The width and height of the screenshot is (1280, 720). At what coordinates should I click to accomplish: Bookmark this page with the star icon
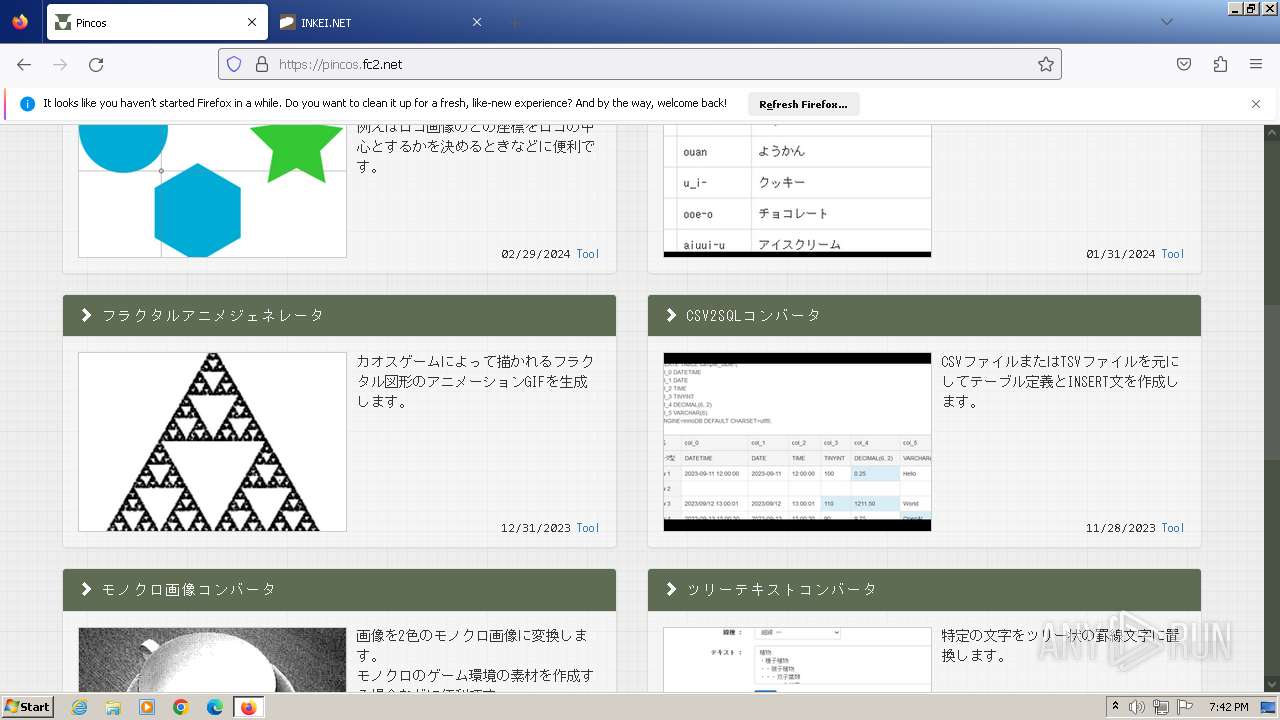coord(1046,64)
